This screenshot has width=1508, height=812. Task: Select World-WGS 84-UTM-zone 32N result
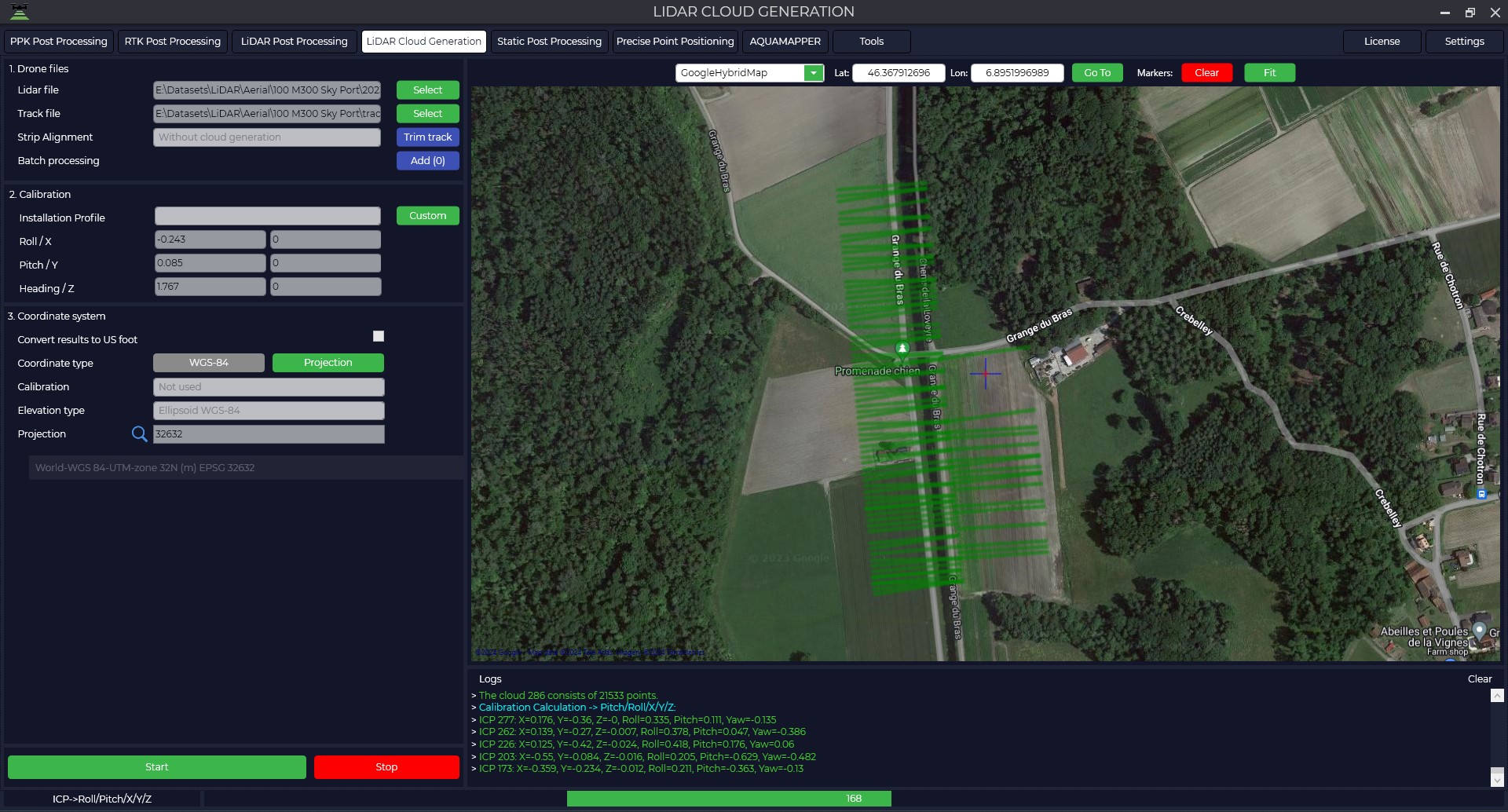pos(246,468)
